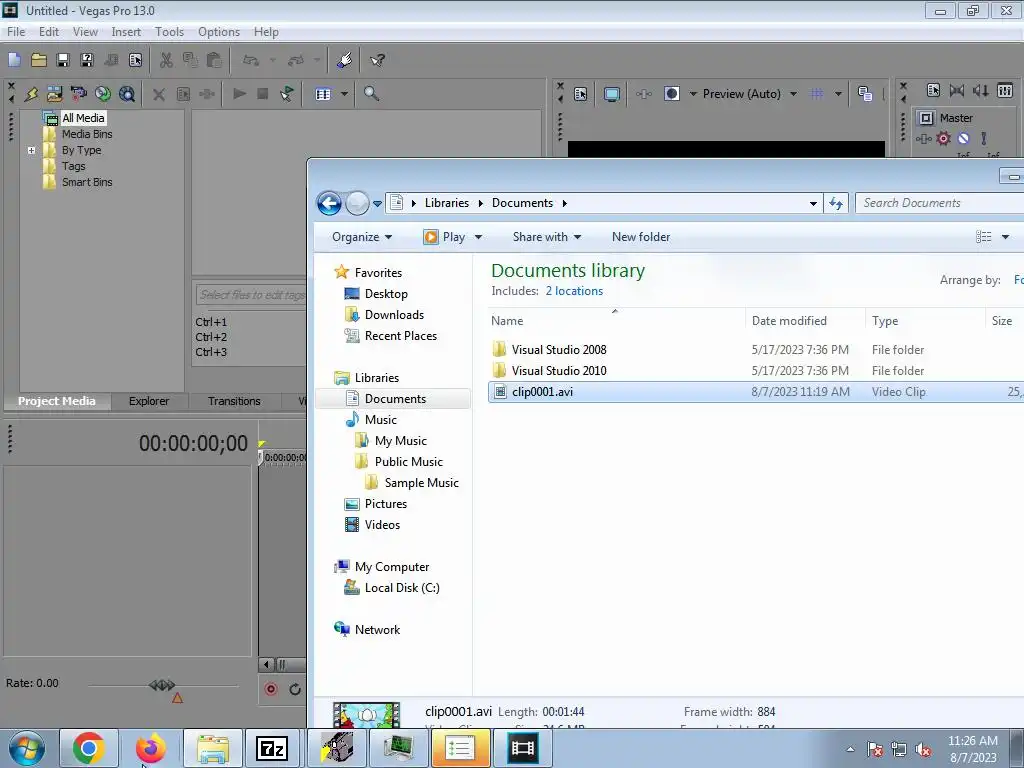Viewport: 1024px width, 768px height.
Task: Open the interactive tutorials hand icon
Action: (x=345, y=60)
